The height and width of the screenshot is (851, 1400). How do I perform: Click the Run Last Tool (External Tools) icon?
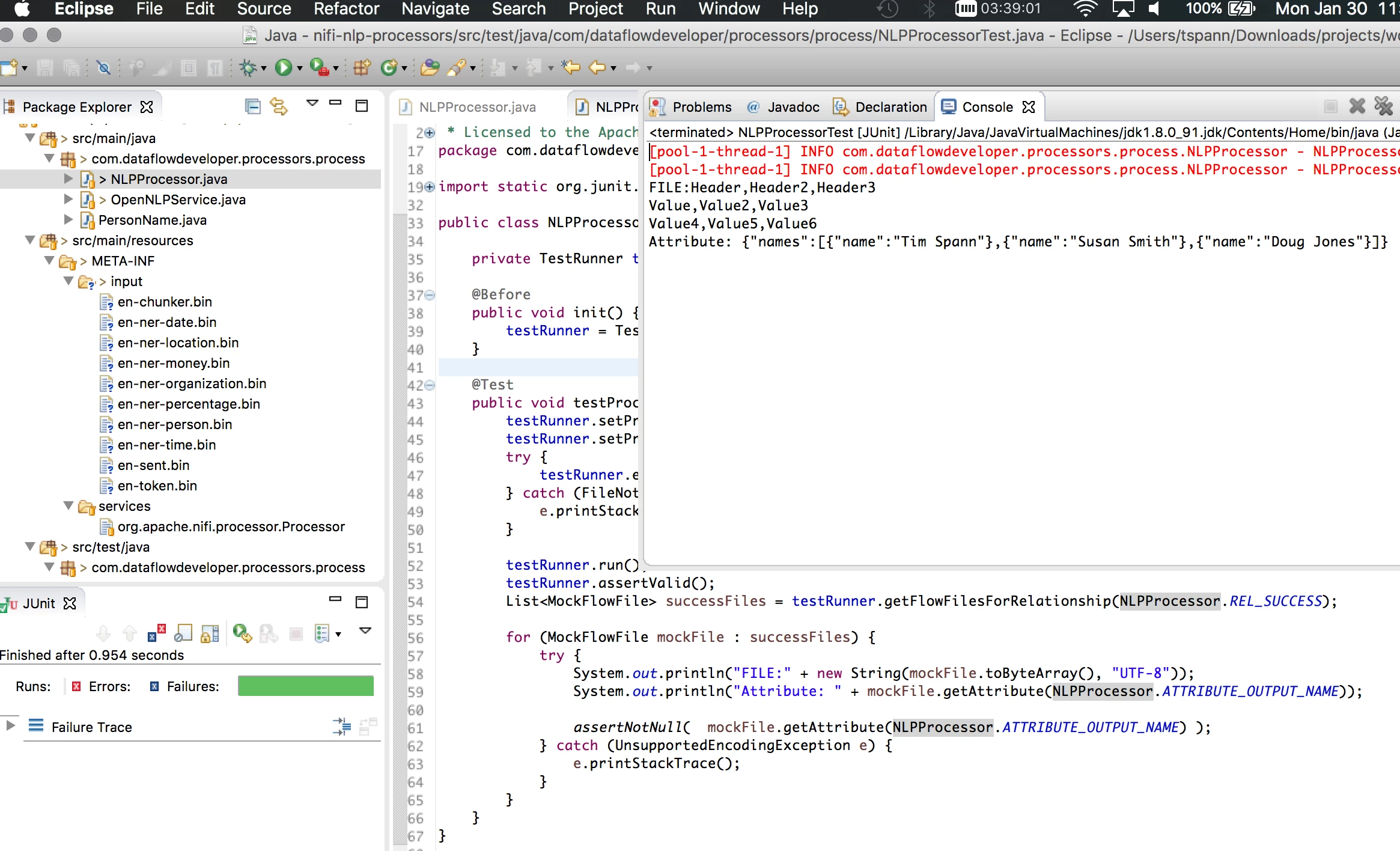pos(320,68)
